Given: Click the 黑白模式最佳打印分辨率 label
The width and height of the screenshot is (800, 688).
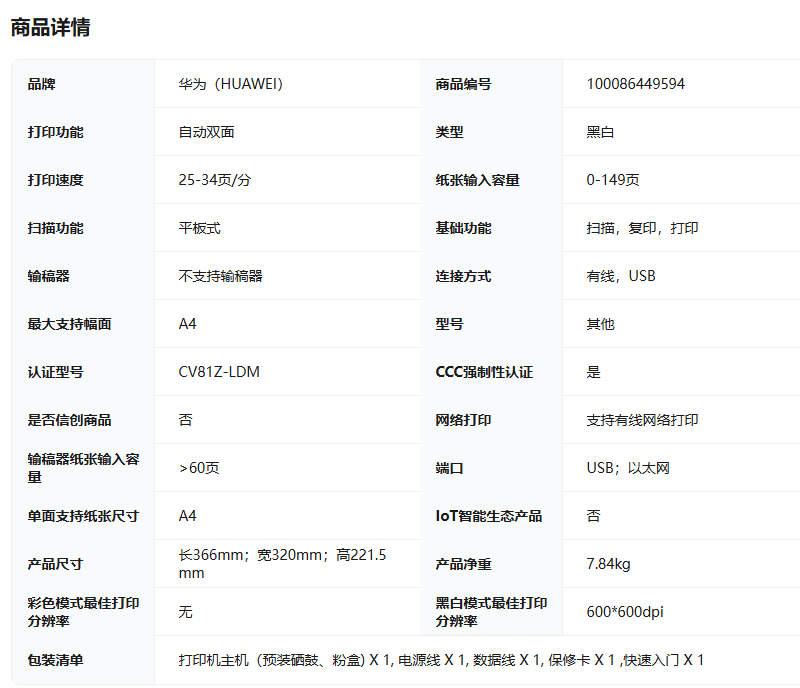Looking at the screenshot, I should 491,611.
